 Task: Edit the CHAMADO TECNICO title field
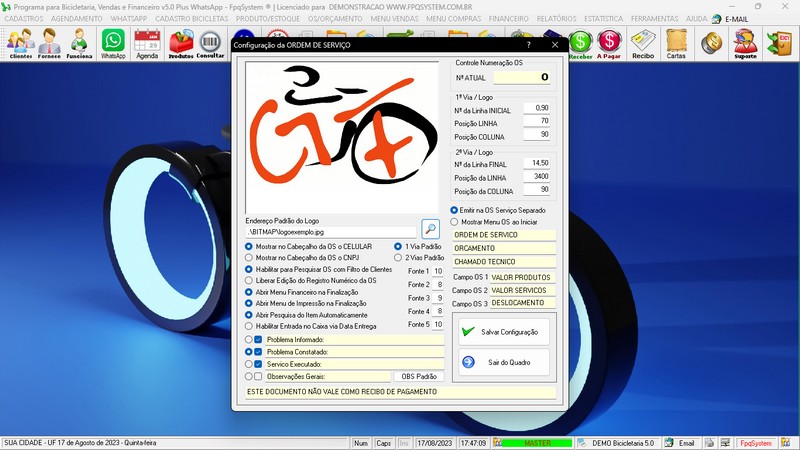pos(504,262)
